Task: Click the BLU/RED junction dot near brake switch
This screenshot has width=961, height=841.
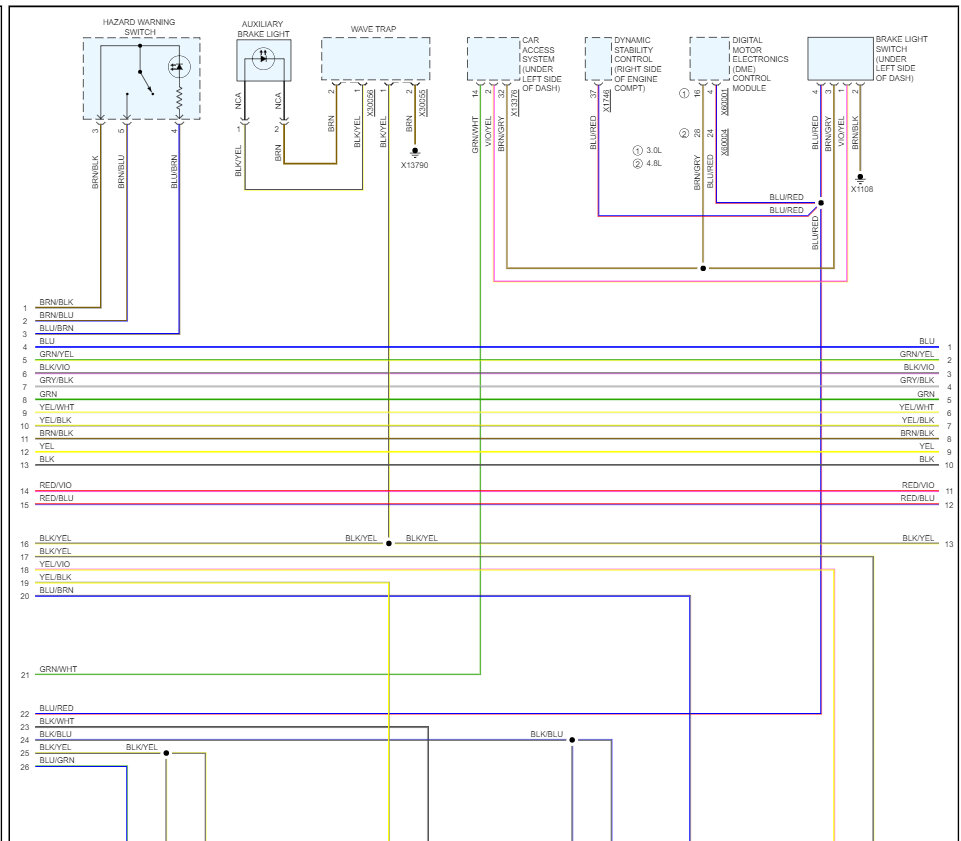Action: click(x=821, y=203)
